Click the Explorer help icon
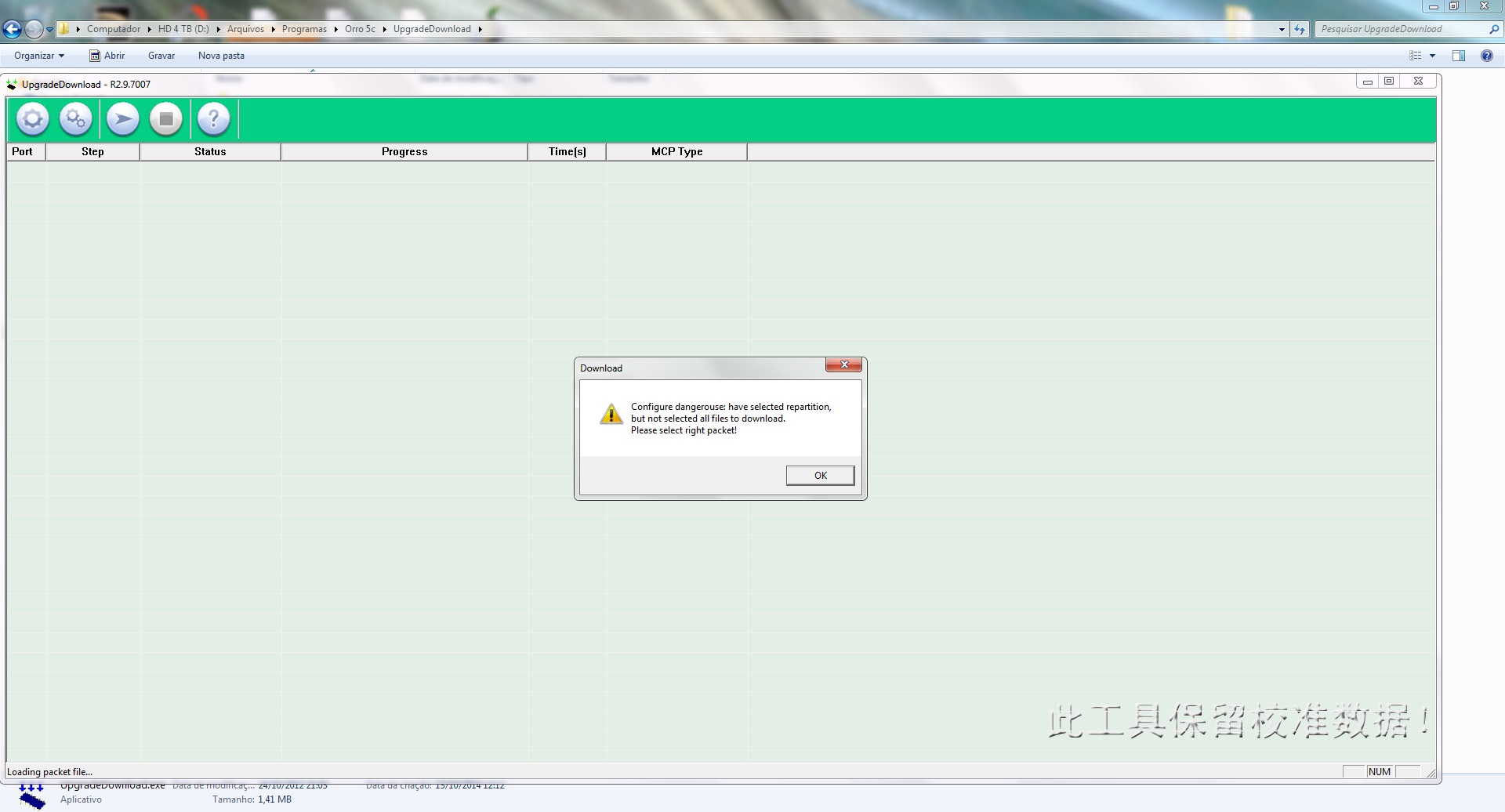Screen dimensions: 1505x812 coord(1486,56)
